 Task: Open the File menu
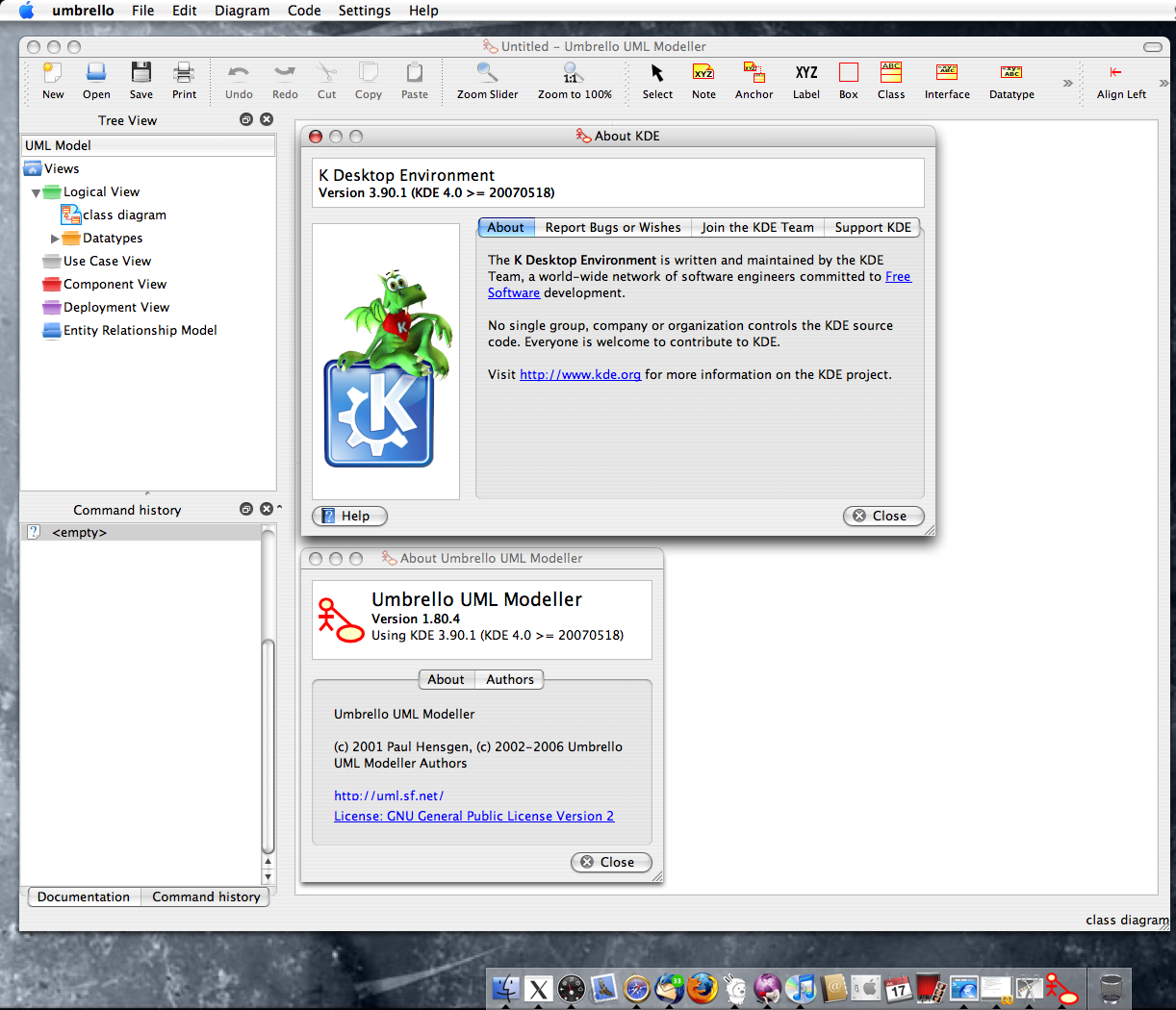pos(143,11)
